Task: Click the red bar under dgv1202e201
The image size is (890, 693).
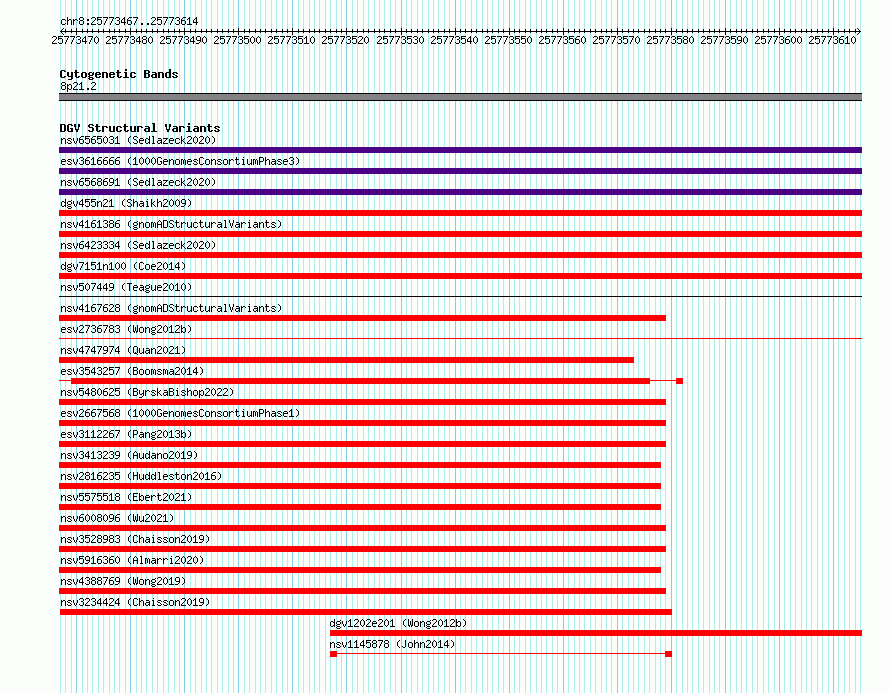Action: tap(596, 633)
